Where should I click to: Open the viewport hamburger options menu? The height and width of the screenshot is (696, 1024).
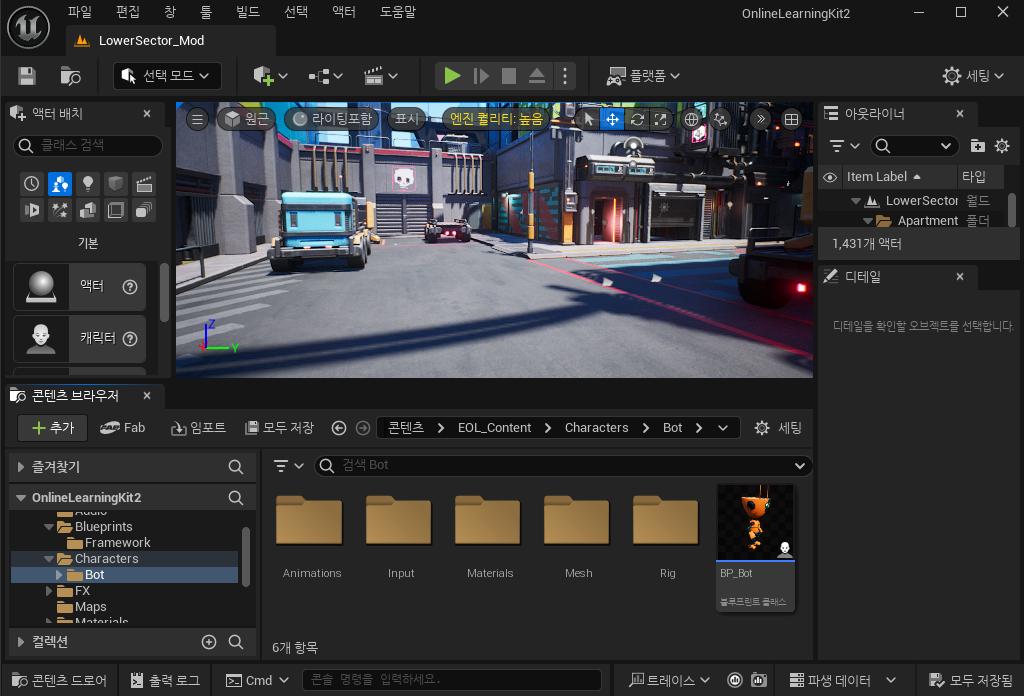pyautogui.click(x=198, y=119)
